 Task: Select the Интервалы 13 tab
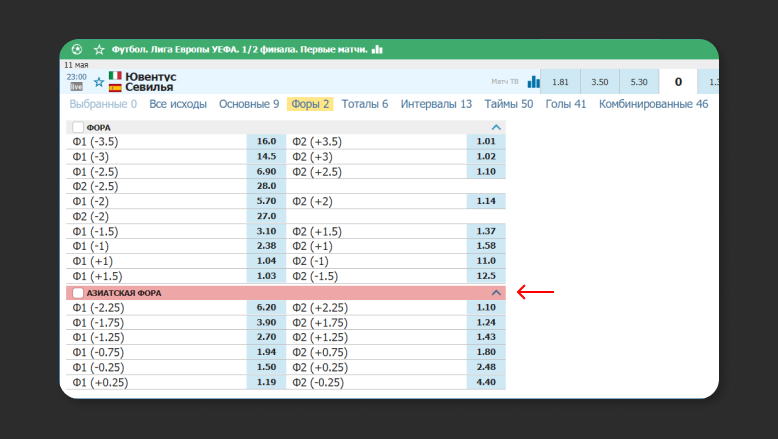(436, 104)
